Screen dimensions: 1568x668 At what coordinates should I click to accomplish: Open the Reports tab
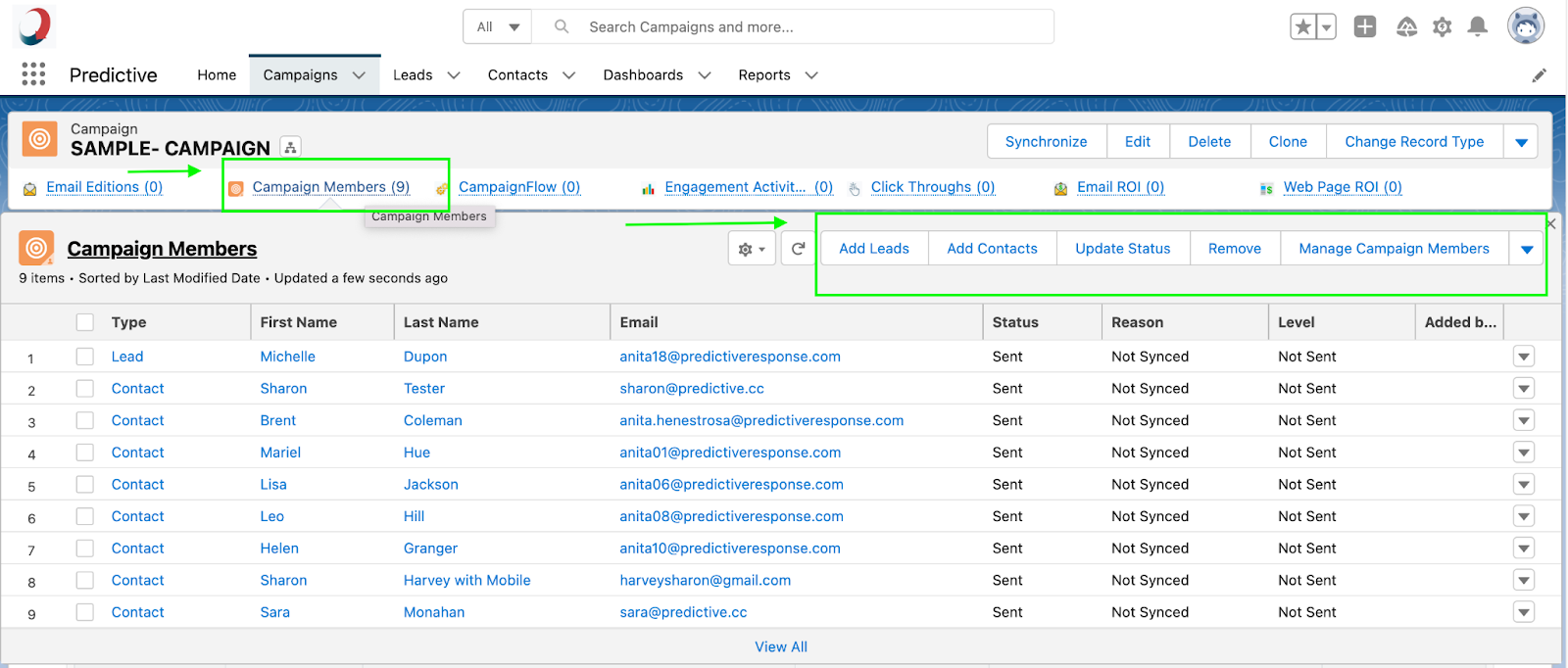[764, 75]
